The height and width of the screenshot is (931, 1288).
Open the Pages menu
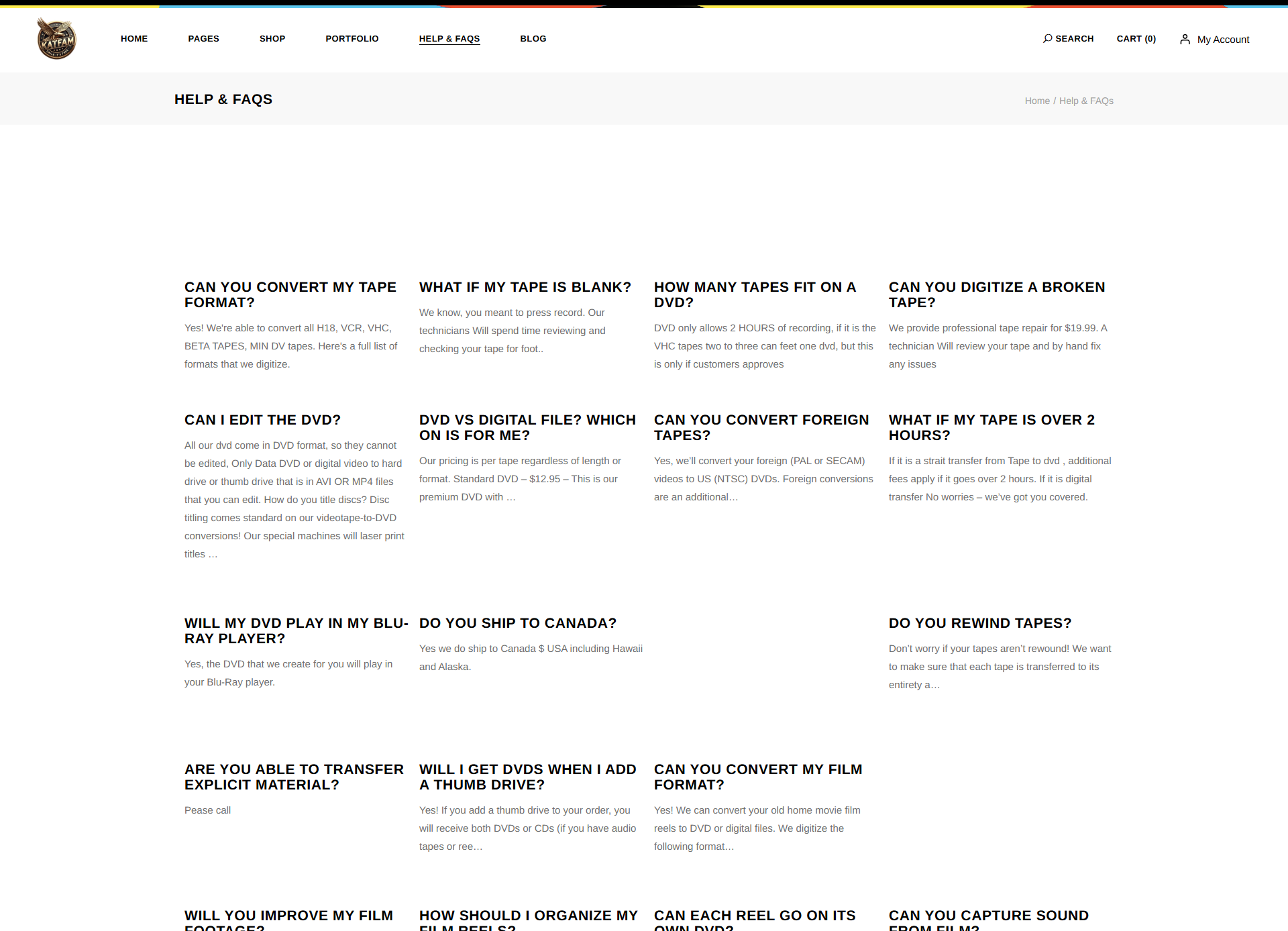203,39
